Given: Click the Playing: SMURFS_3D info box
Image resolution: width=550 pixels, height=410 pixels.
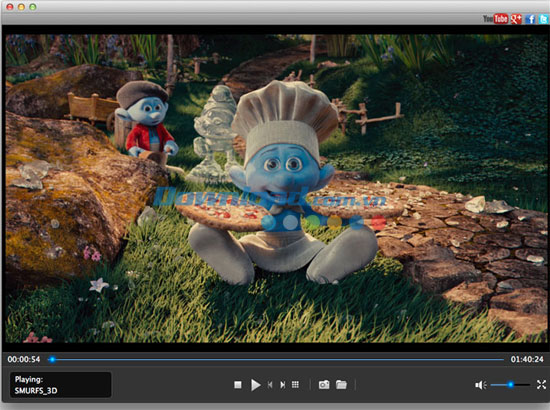Looking at the screenshot, I should coord(61,385).
